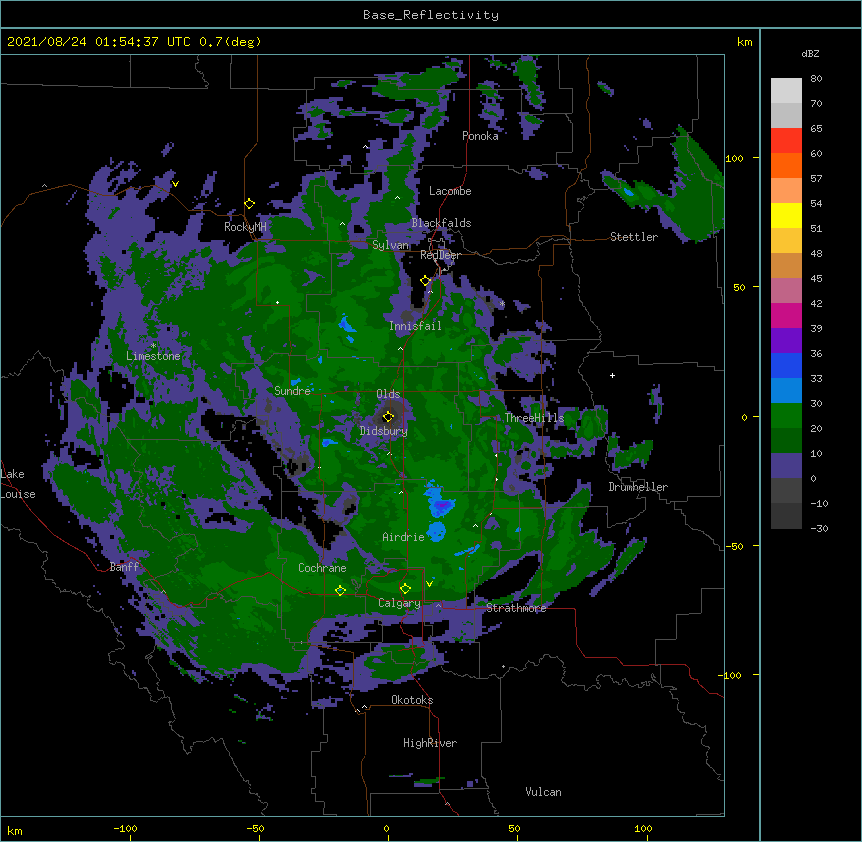862x842 pixels.
Task: Pick the magenta swatch in dBZ legend
Action: point(786,315)
